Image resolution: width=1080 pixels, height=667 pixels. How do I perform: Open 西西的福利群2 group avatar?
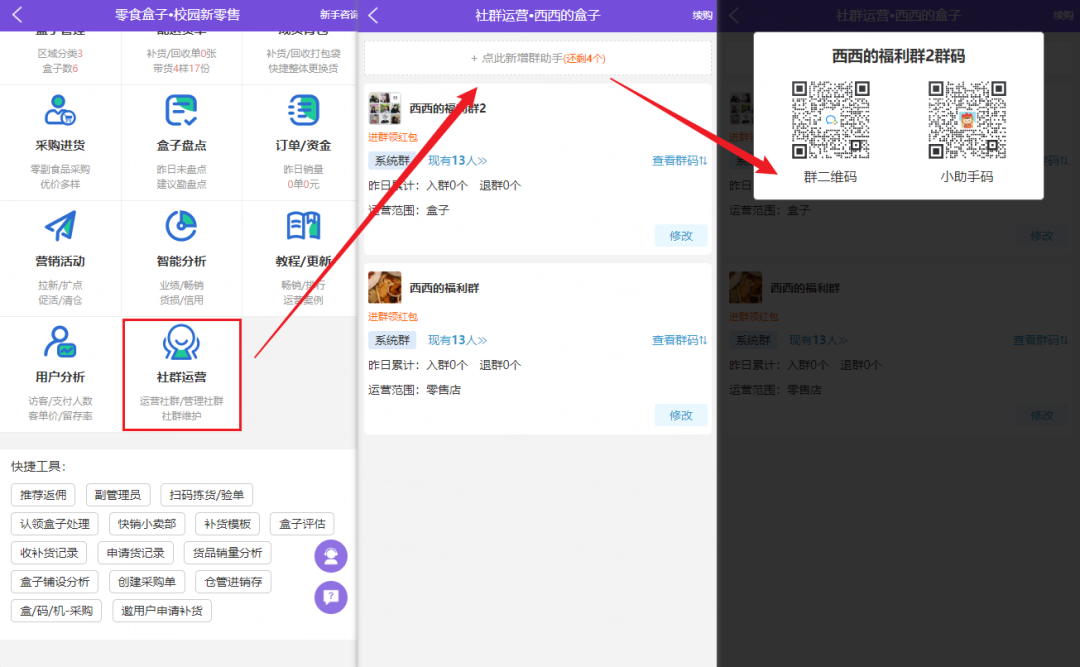point(384,109)
